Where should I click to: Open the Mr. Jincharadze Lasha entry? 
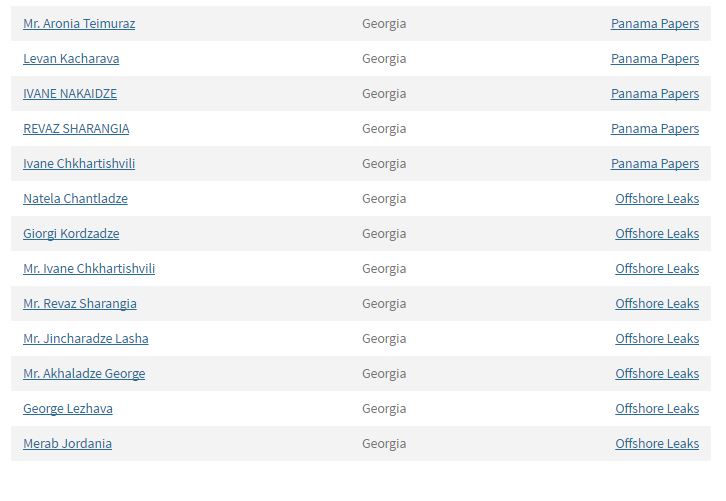[x=86, y=339]
